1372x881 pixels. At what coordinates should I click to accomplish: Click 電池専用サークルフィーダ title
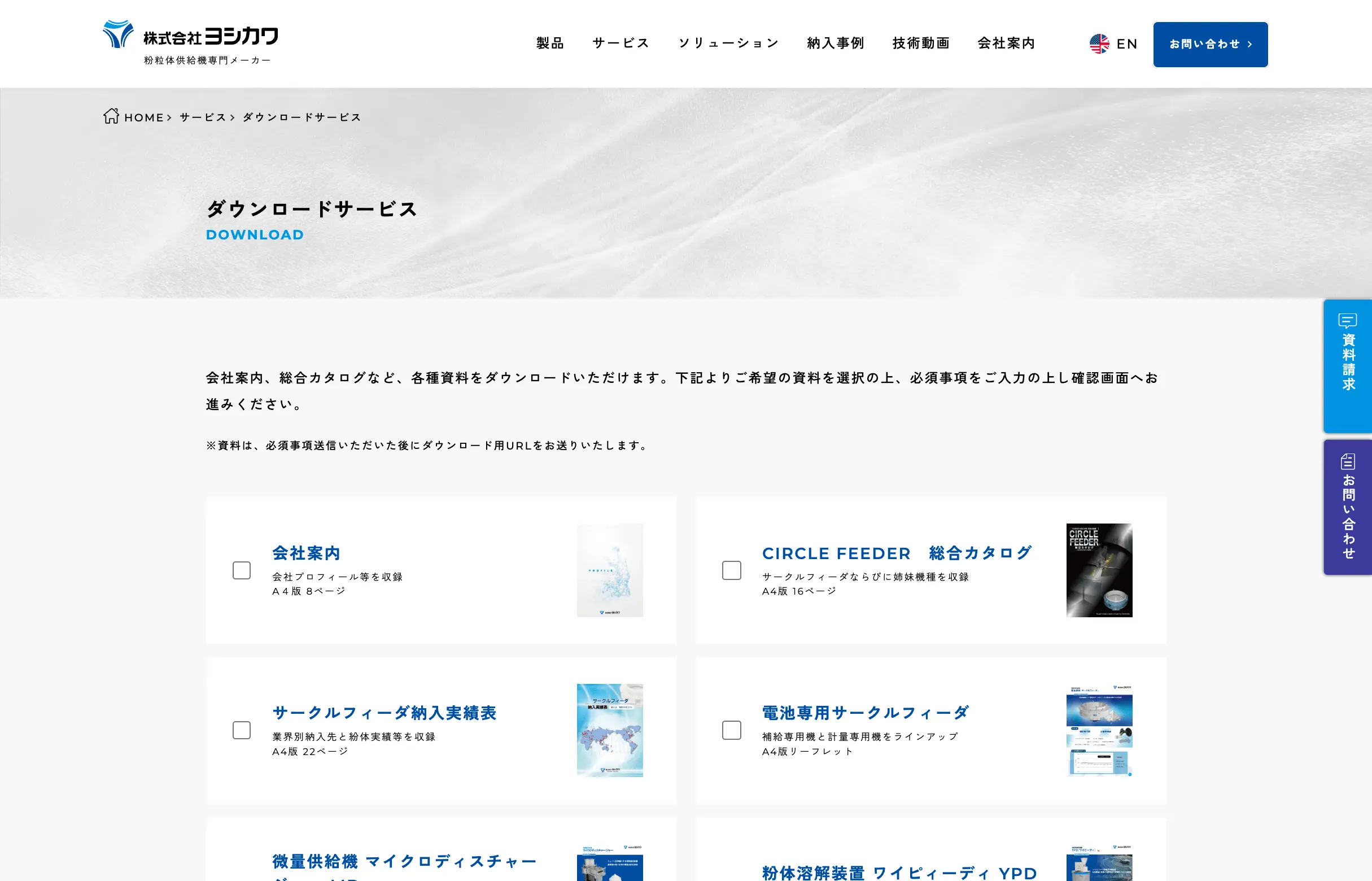(866, 713)
